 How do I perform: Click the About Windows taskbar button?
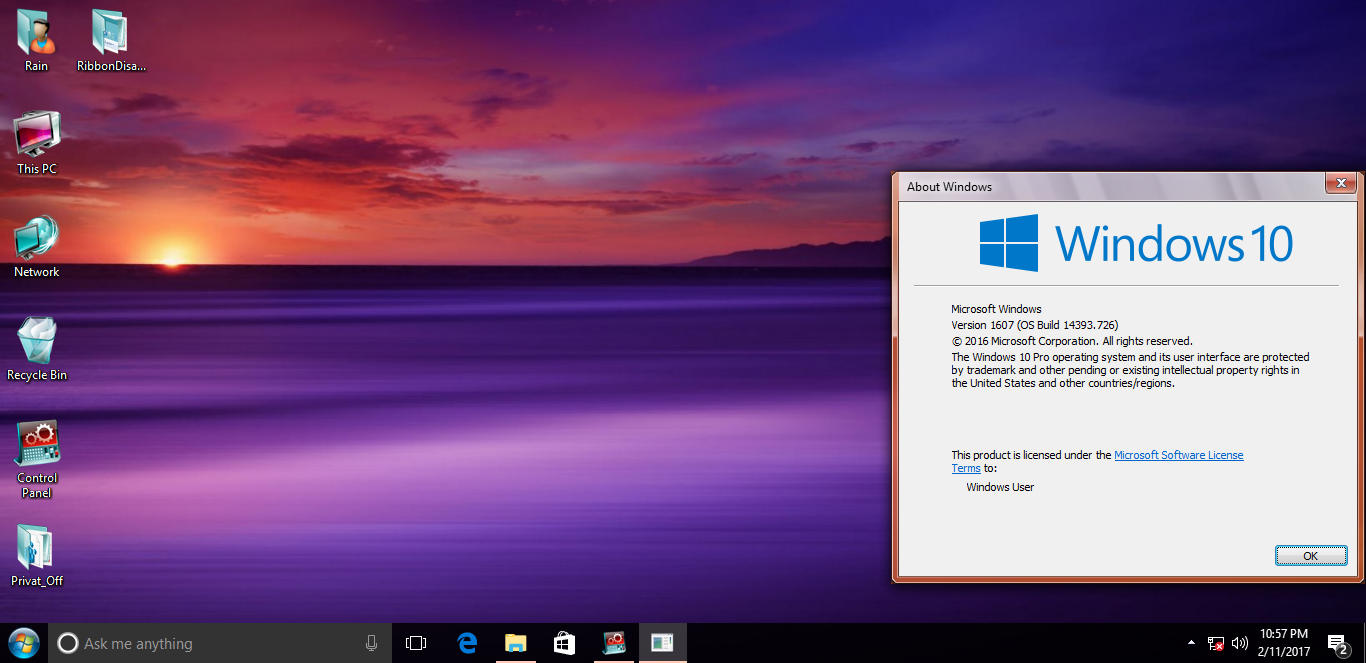(x=662, y=643)
